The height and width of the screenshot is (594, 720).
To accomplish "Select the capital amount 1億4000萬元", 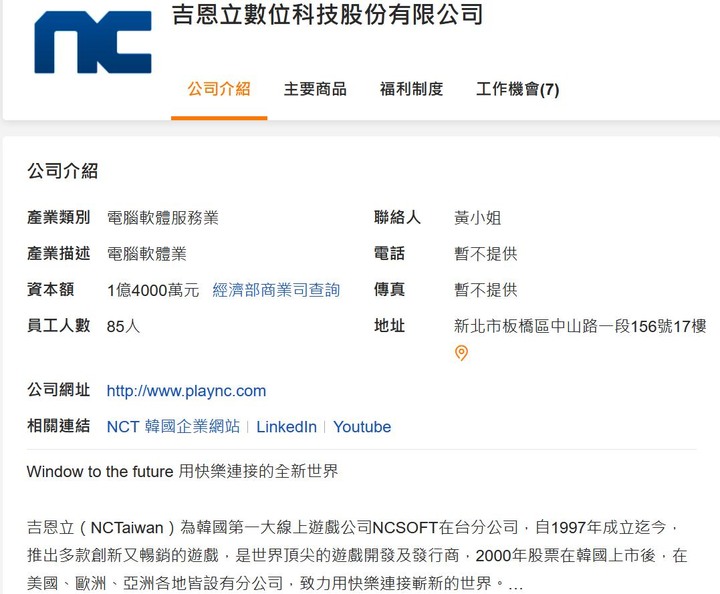I will tap(153, 290).
